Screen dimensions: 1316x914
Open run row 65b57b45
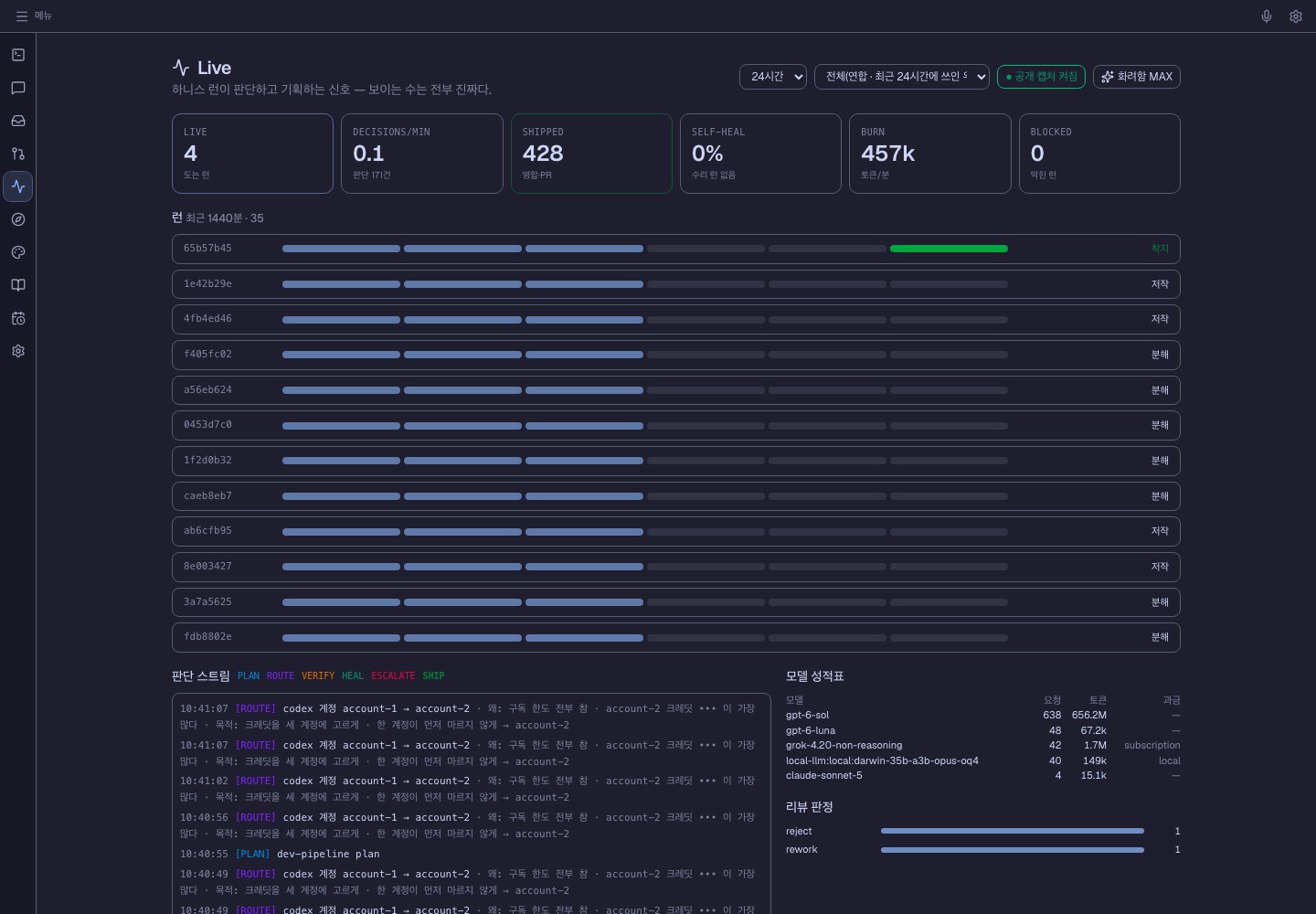coord(676,249)
